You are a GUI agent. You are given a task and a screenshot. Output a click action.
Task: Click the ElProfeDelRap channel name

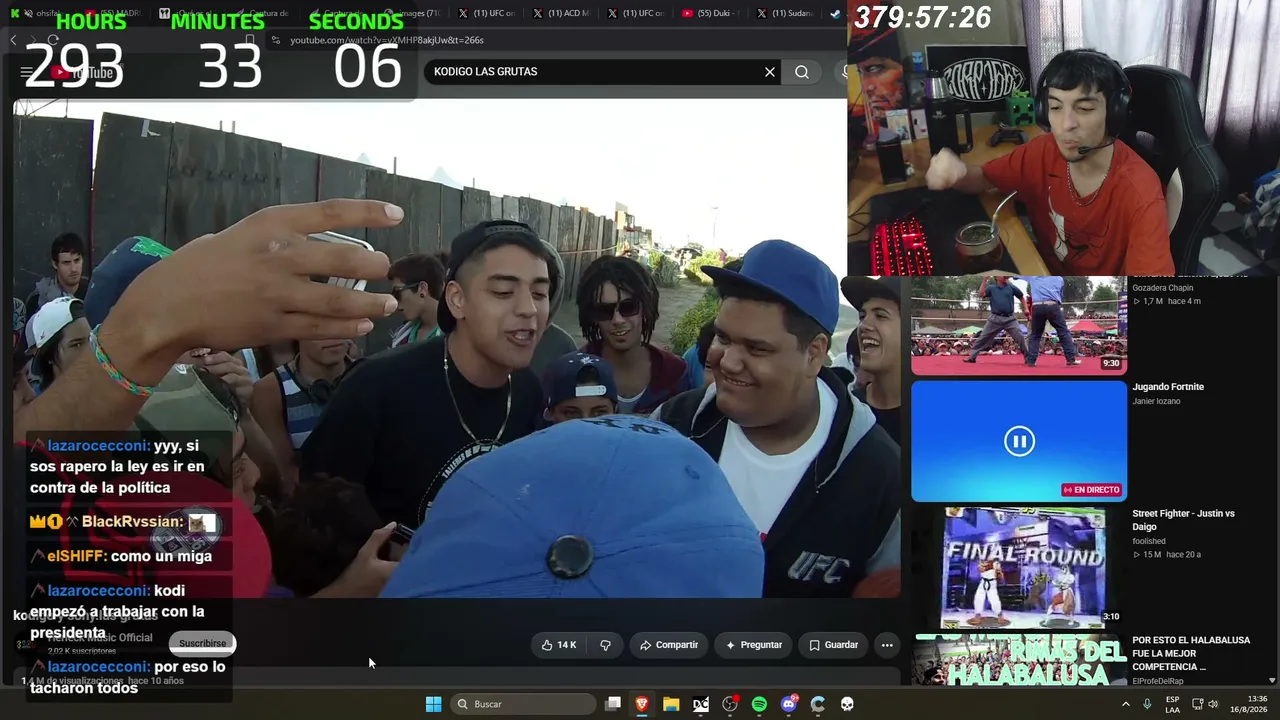1158,681
